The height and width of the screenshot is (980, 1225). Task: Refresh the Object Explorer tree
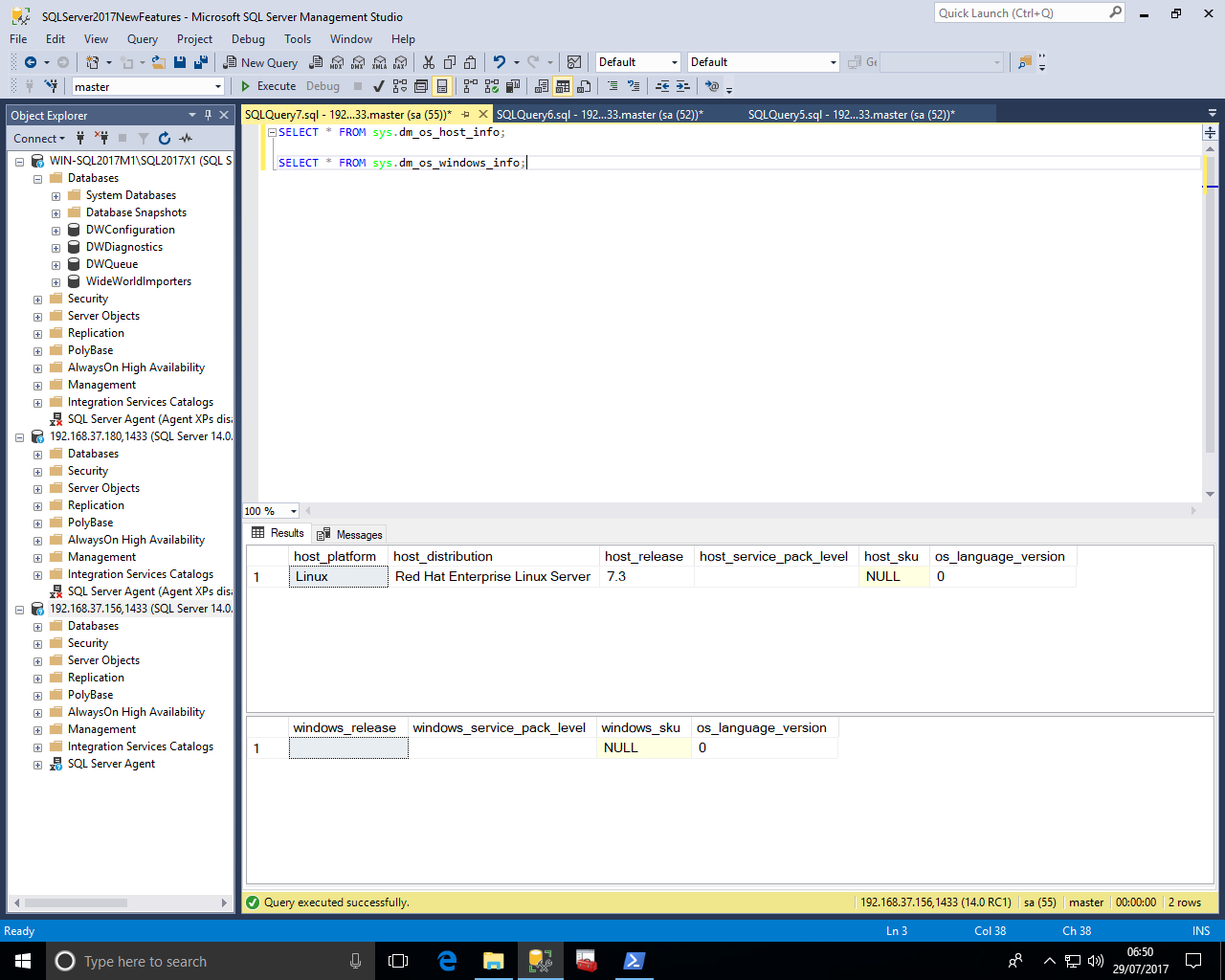[x=165, y=139]
